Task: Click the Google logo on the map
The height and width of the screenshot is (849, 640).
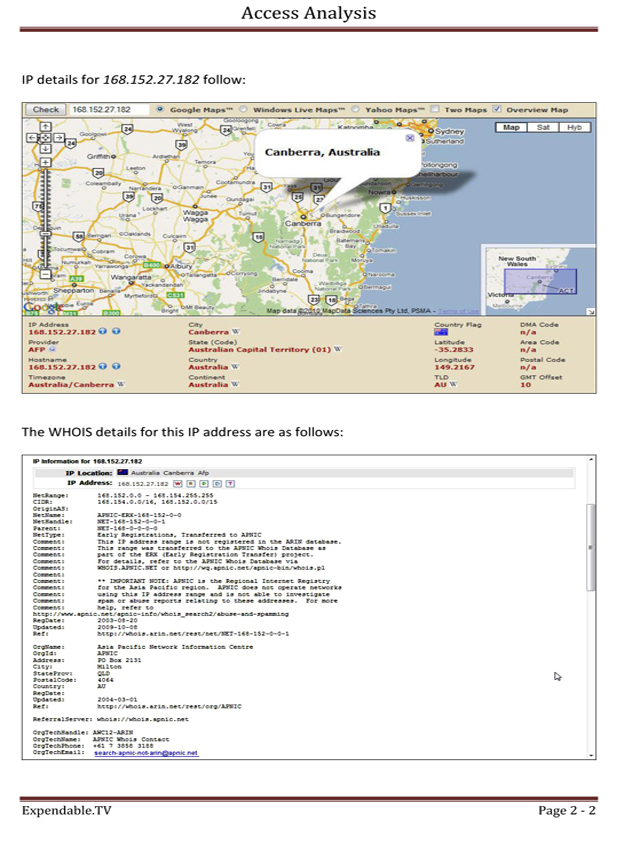Action: click(x=43, y=308)
